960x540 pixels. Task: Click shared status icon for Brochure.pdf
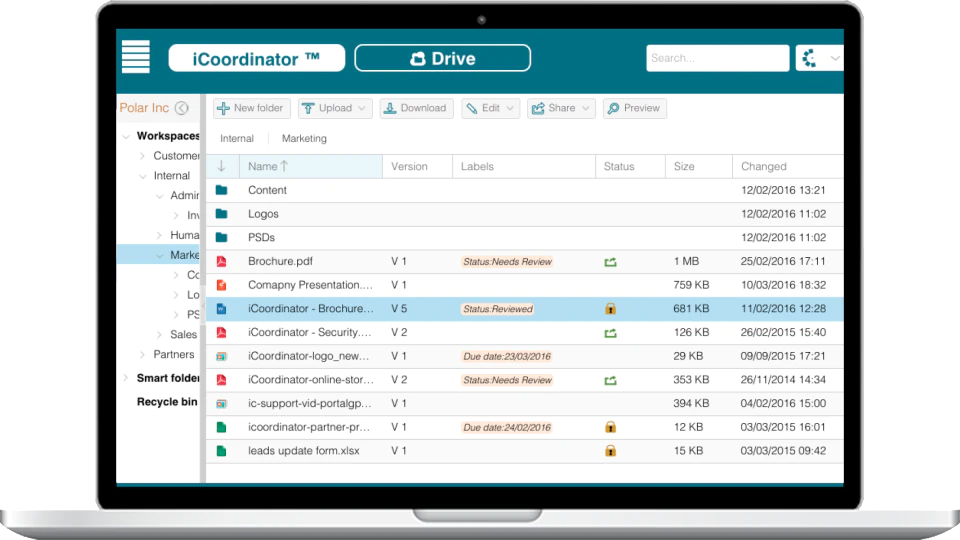pyautogui.click(x=610, y=262)
